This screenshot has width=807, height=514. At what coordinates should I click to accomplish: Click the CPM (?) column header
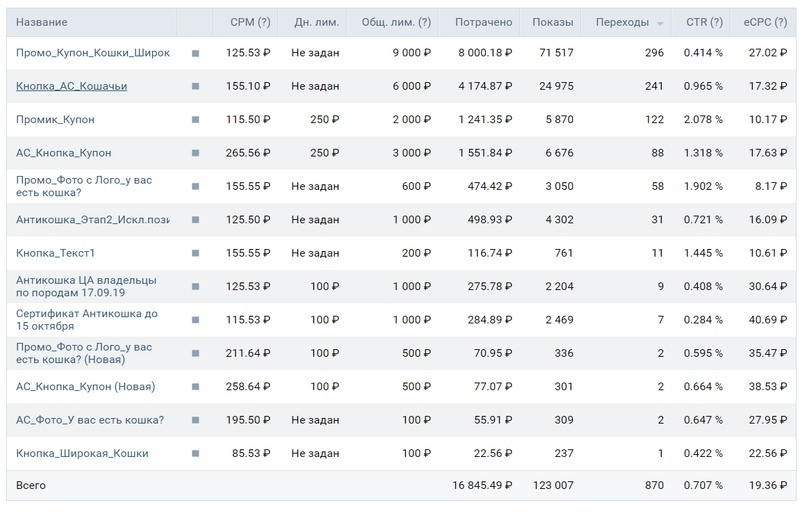[x=250, y=22]
